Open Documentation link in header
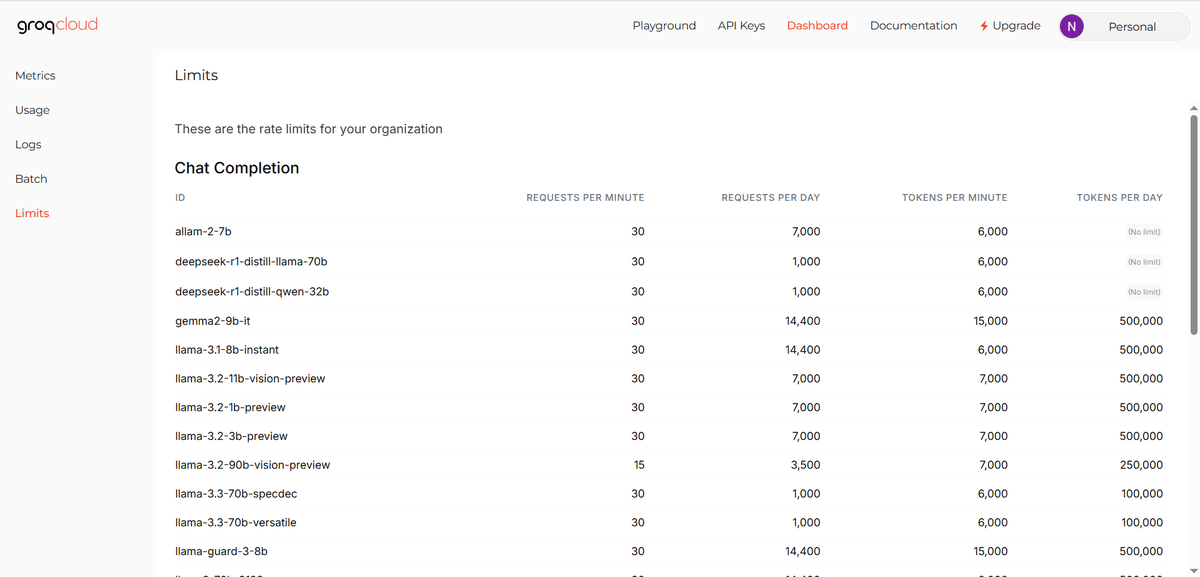The height and width of the screenshot is (577, 1200). pos(913,26)
